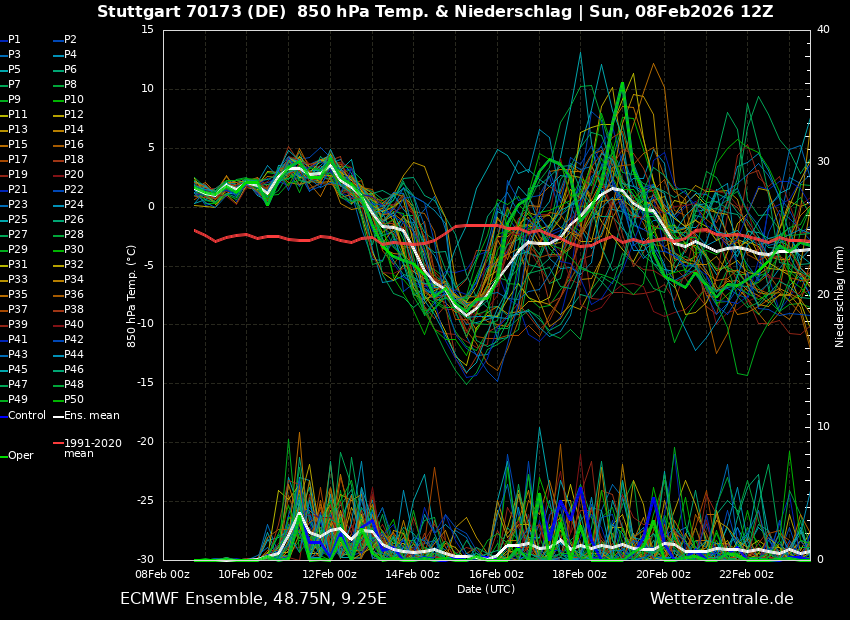Image resolution: width=850 pixels, height=620 pixels.
Task: Click the 850 hPa Temp. axis title
Action: (132, 296)
